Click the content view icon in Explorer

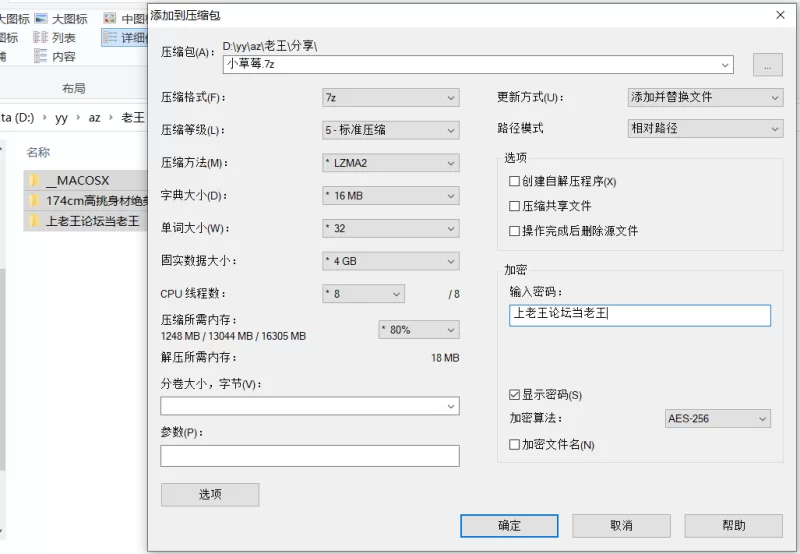click(41, 56)
